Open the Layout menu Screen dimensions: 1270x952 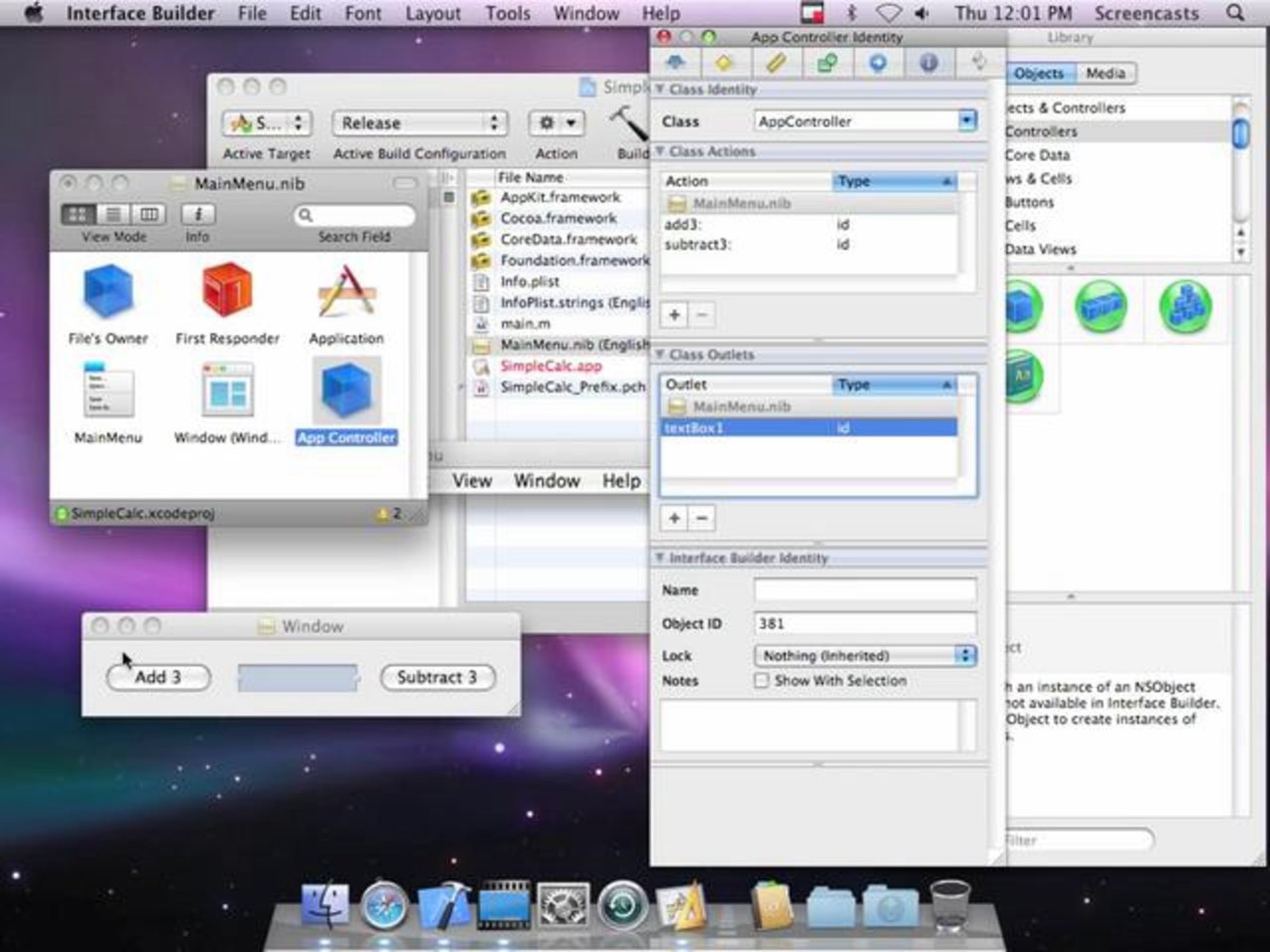point(433,13)
